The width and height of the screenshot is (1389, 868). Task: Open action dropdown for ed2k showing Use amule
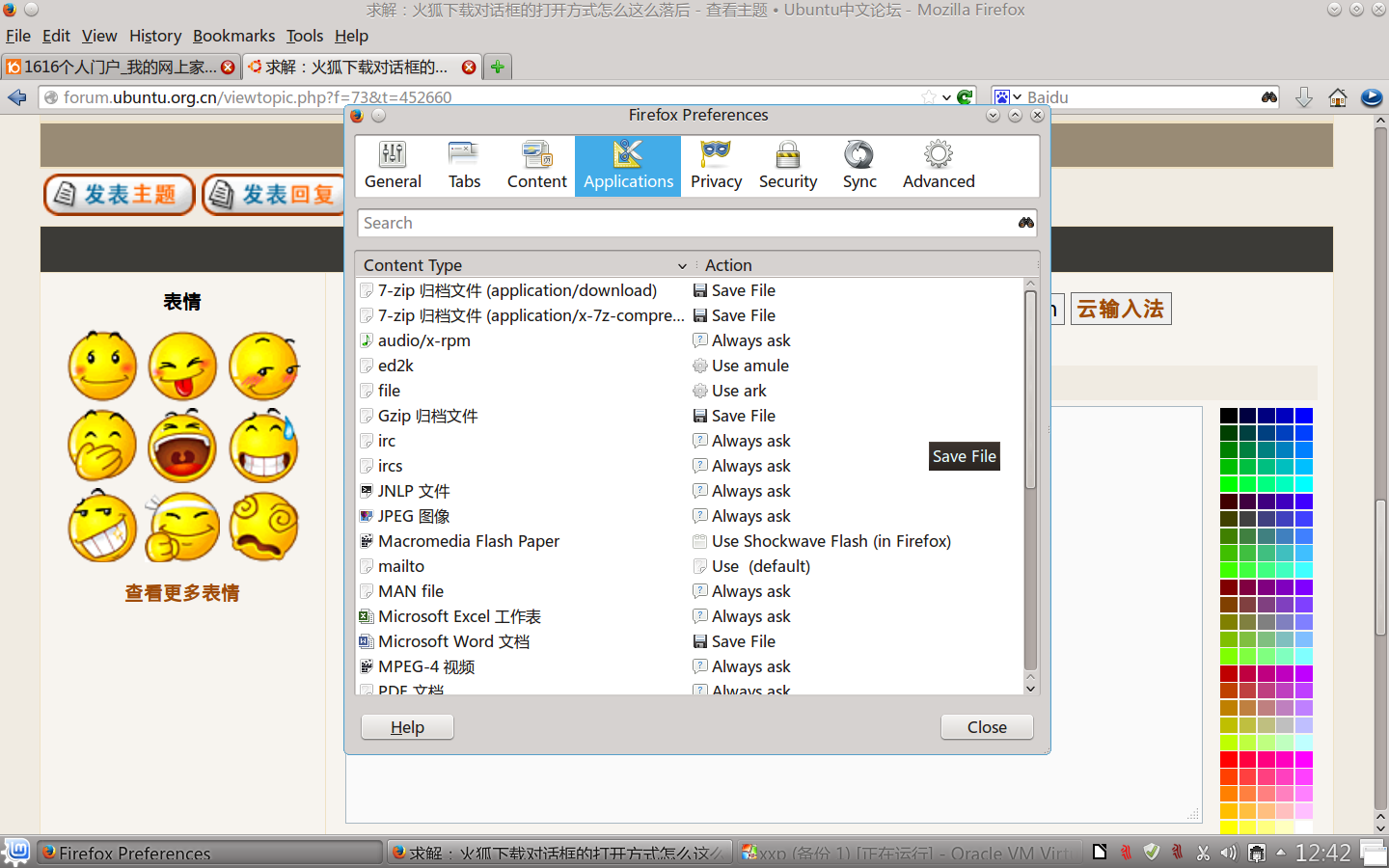857,366
